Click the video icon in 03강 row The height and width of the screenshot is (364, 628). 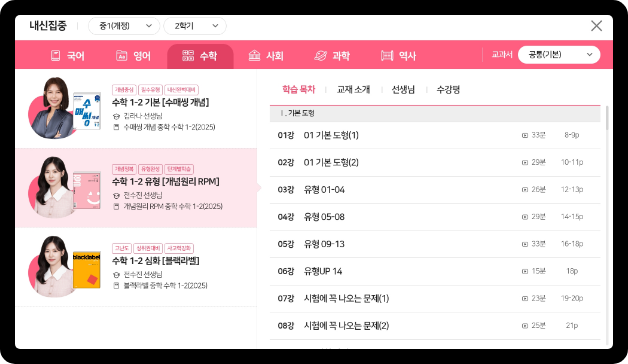click(525, 190)
